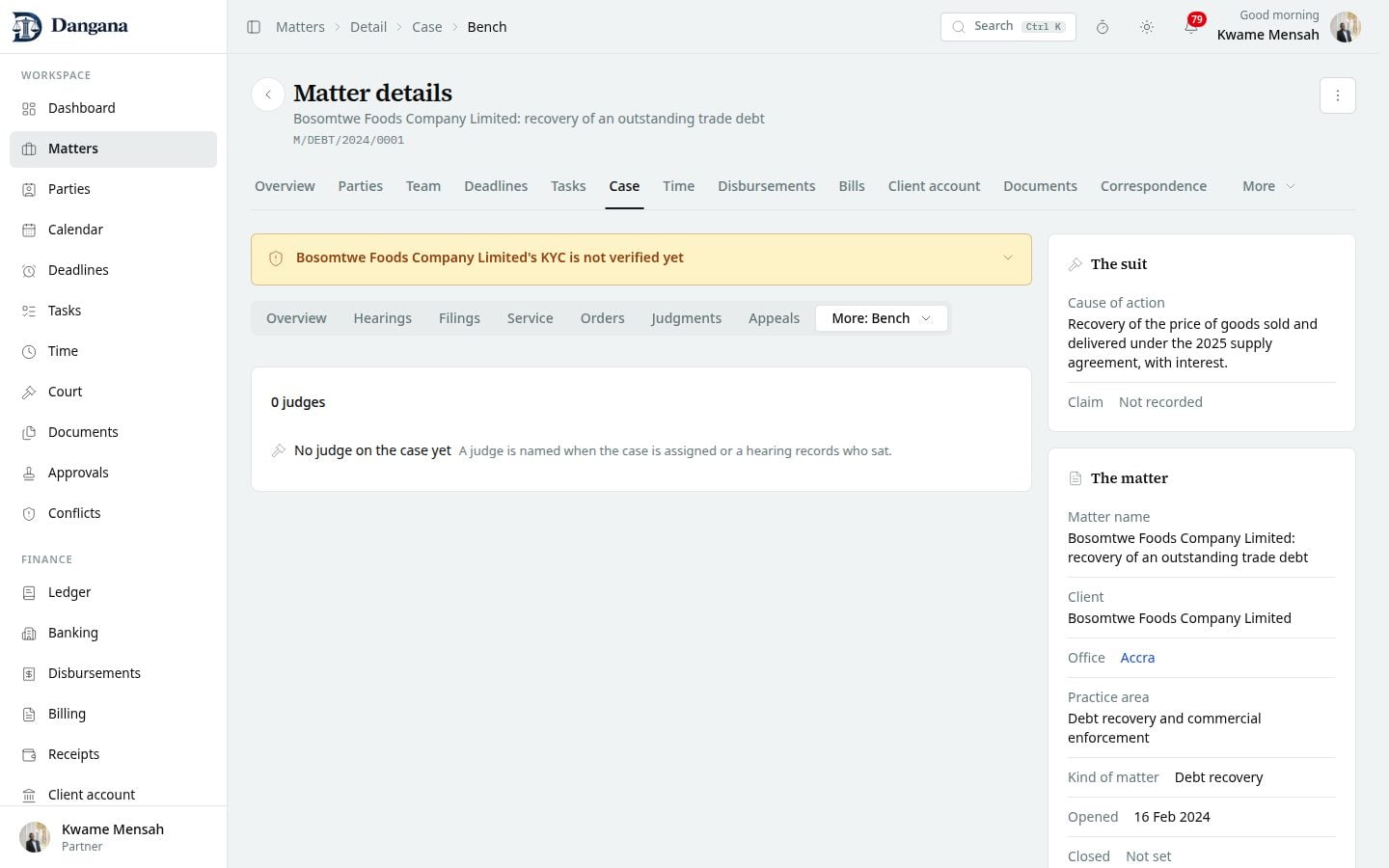Open Conflicts in sidebar
The height and width of the screenshot is (868, 1389).
113,513
